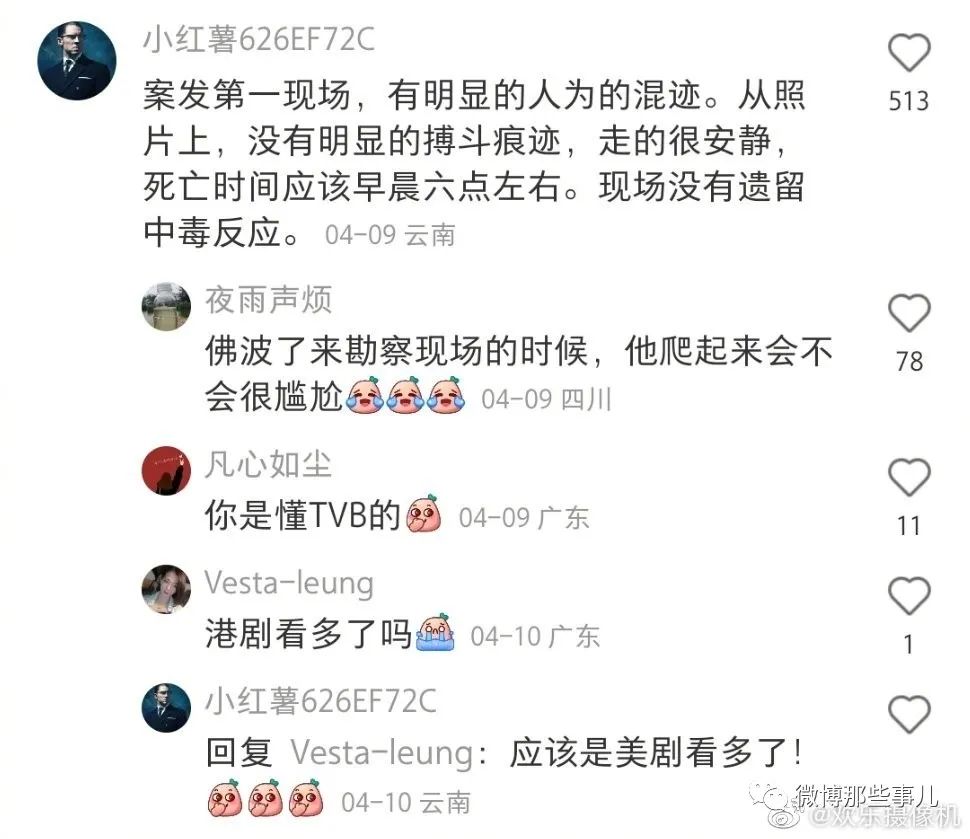Open avatar beside the bottom reply
This screenshot has width=970, height=839.
tap(166, 708)
